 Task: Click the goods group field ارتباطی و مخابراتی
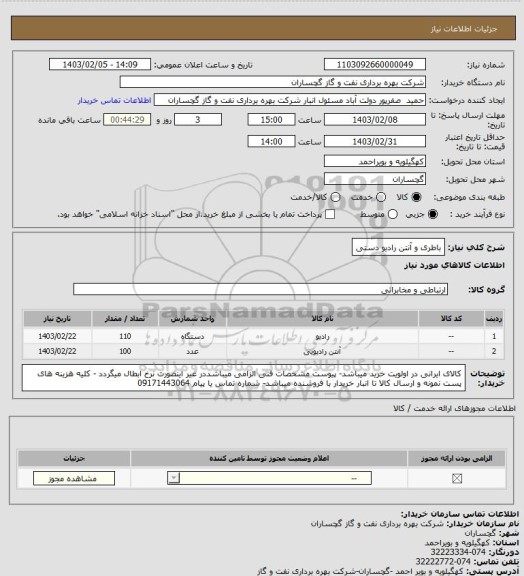click(x=261, y=289)
